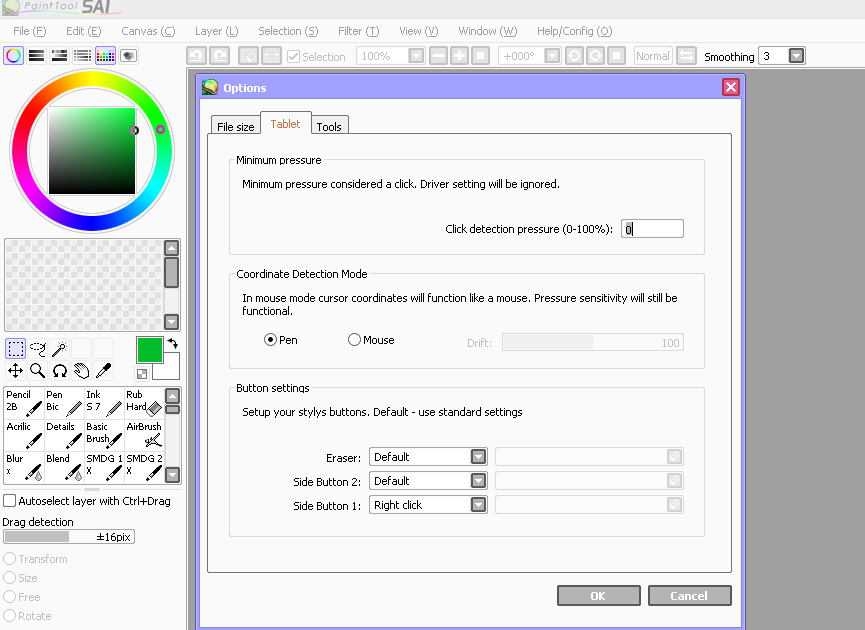Choose the Pen Bic brush
Image resolution: width=865 pixels, height=630 pixels.
(x=64, y=403)
